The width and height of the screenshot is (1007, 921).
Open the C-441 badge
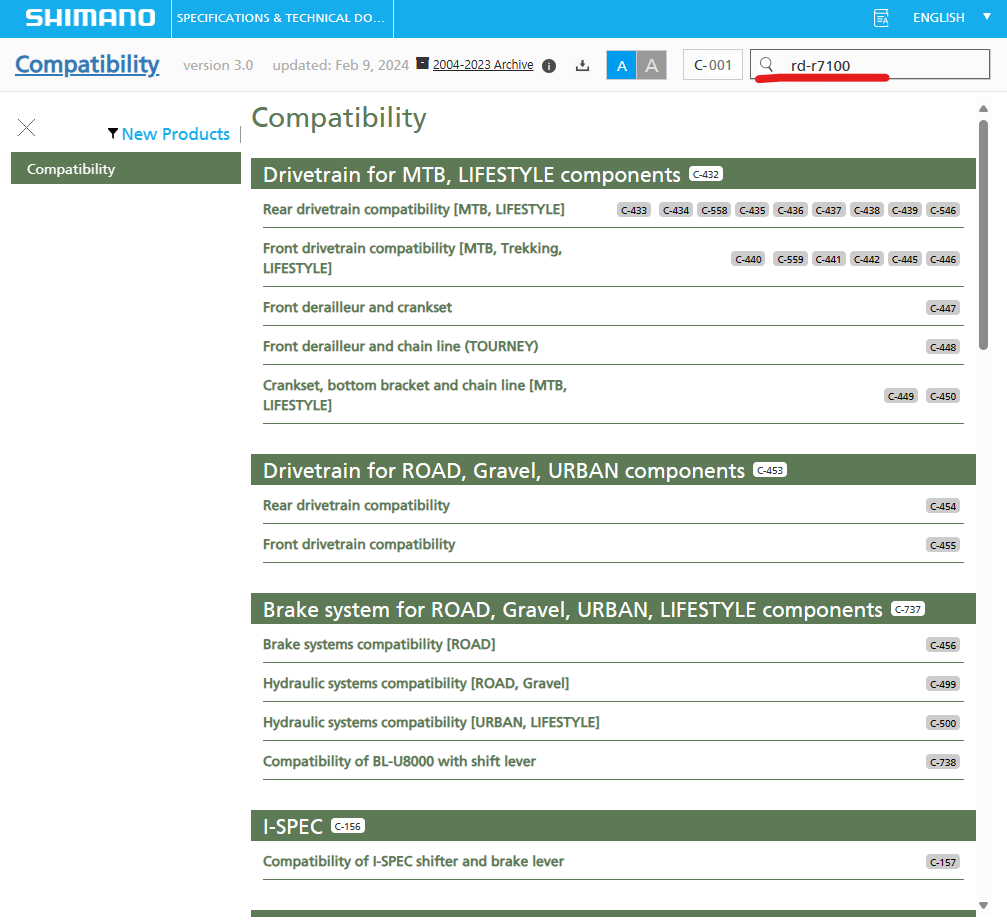pos(828,259)
